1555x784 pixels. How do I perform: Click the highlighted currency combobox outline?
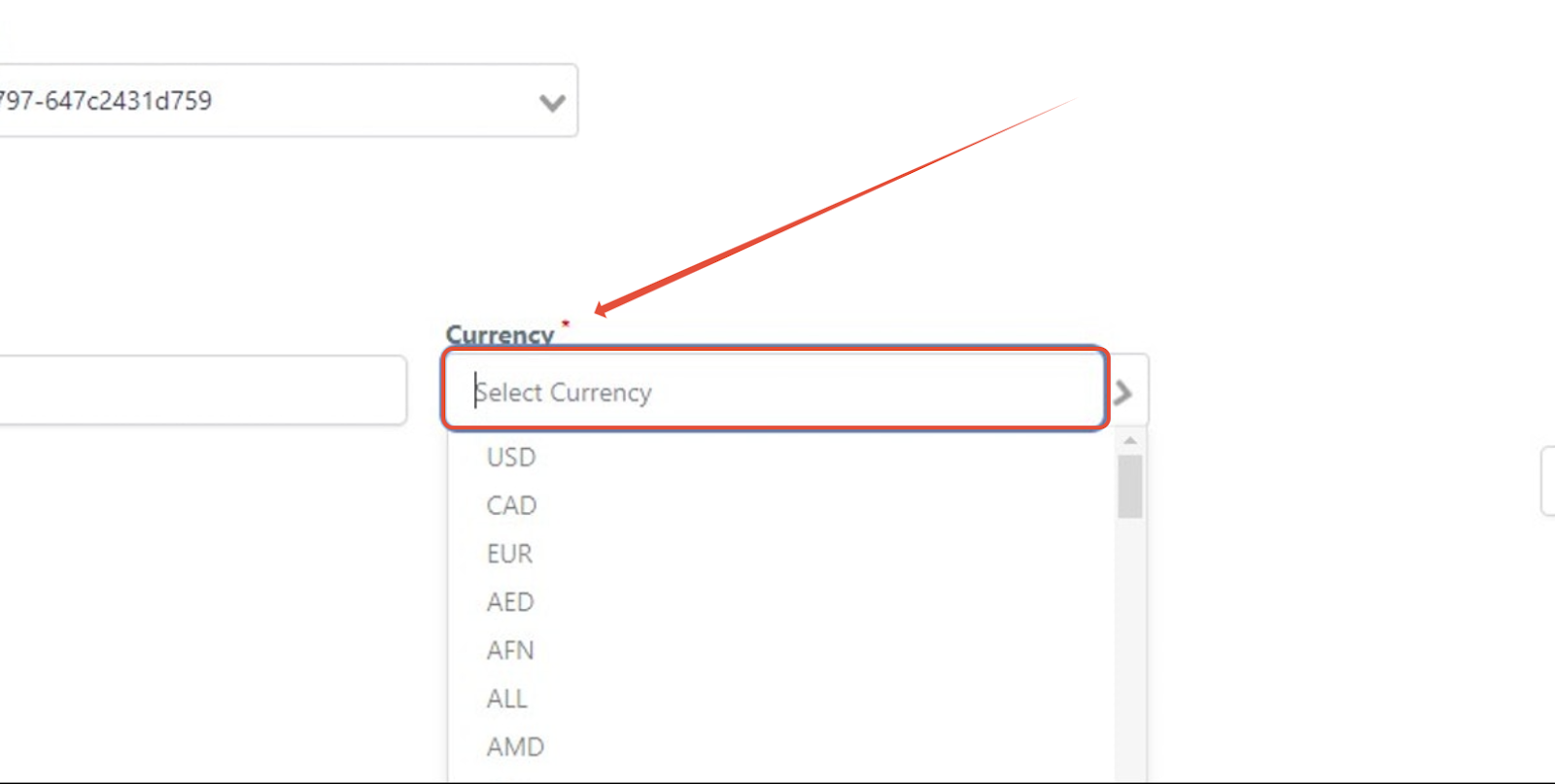[x=775, y=390]
